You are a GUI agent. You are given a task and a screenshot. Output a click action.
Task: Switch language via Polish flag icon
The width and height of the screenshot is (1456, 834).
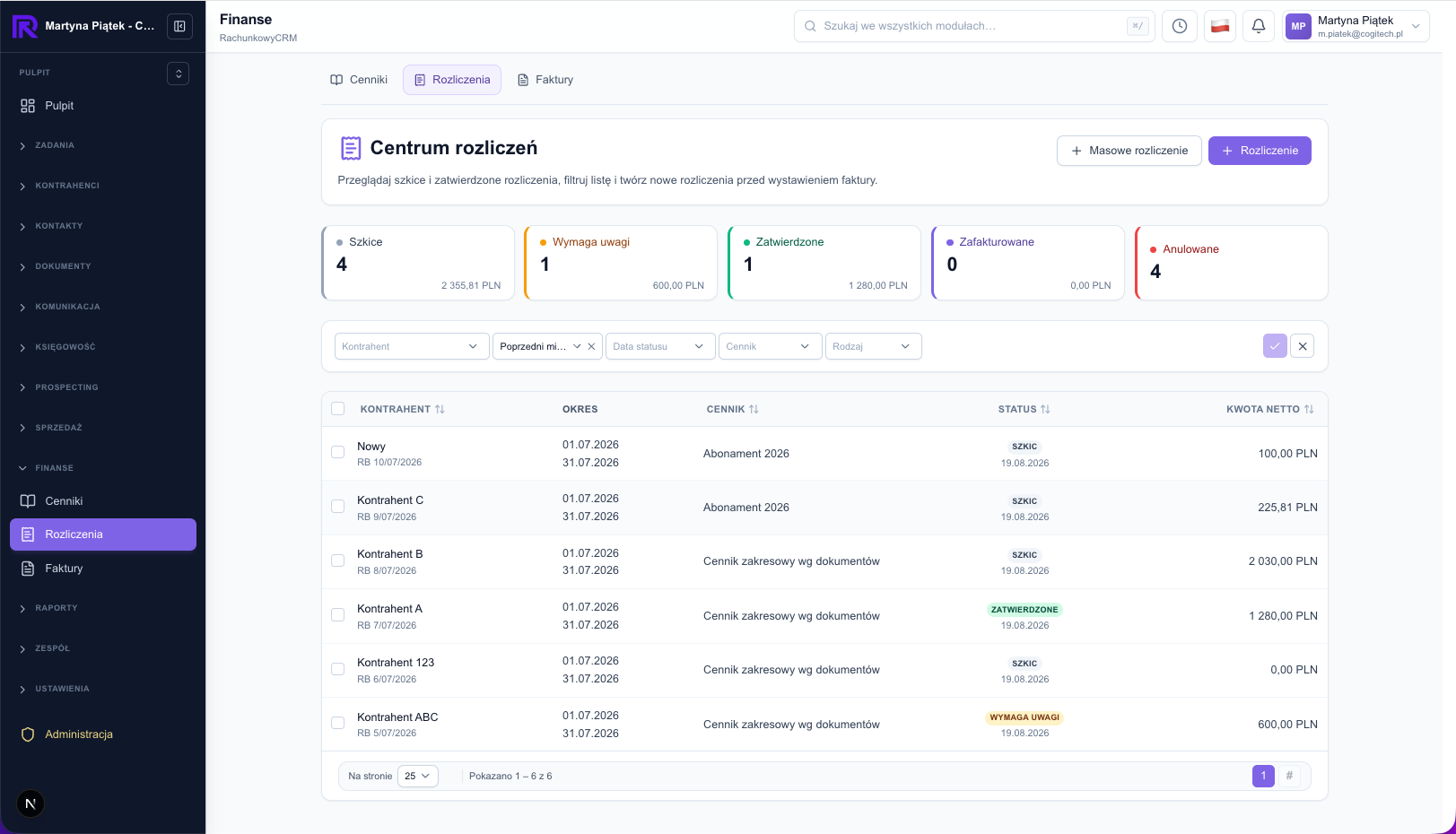1219,26
